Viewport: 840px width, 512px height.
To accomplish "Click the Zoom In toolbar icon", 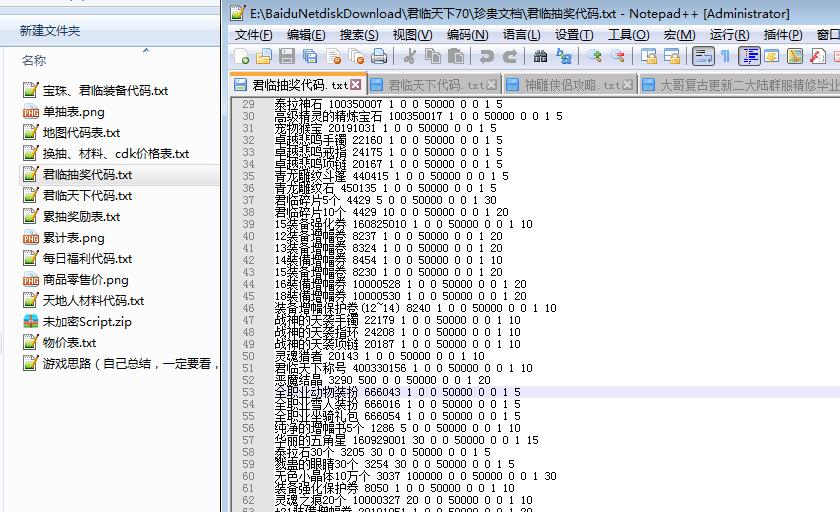I will pos(595,57).
